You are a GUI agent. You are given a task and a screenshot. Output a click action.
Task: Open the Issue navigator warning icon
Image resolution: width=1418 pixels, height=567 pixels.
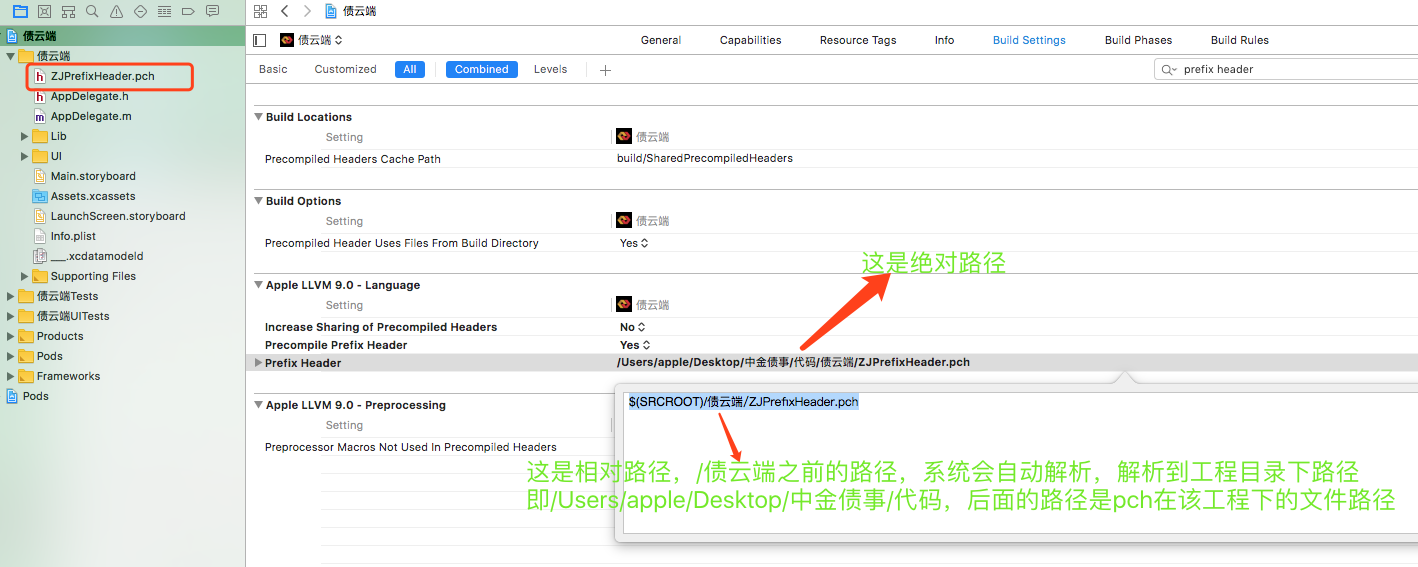pos(116,11)
